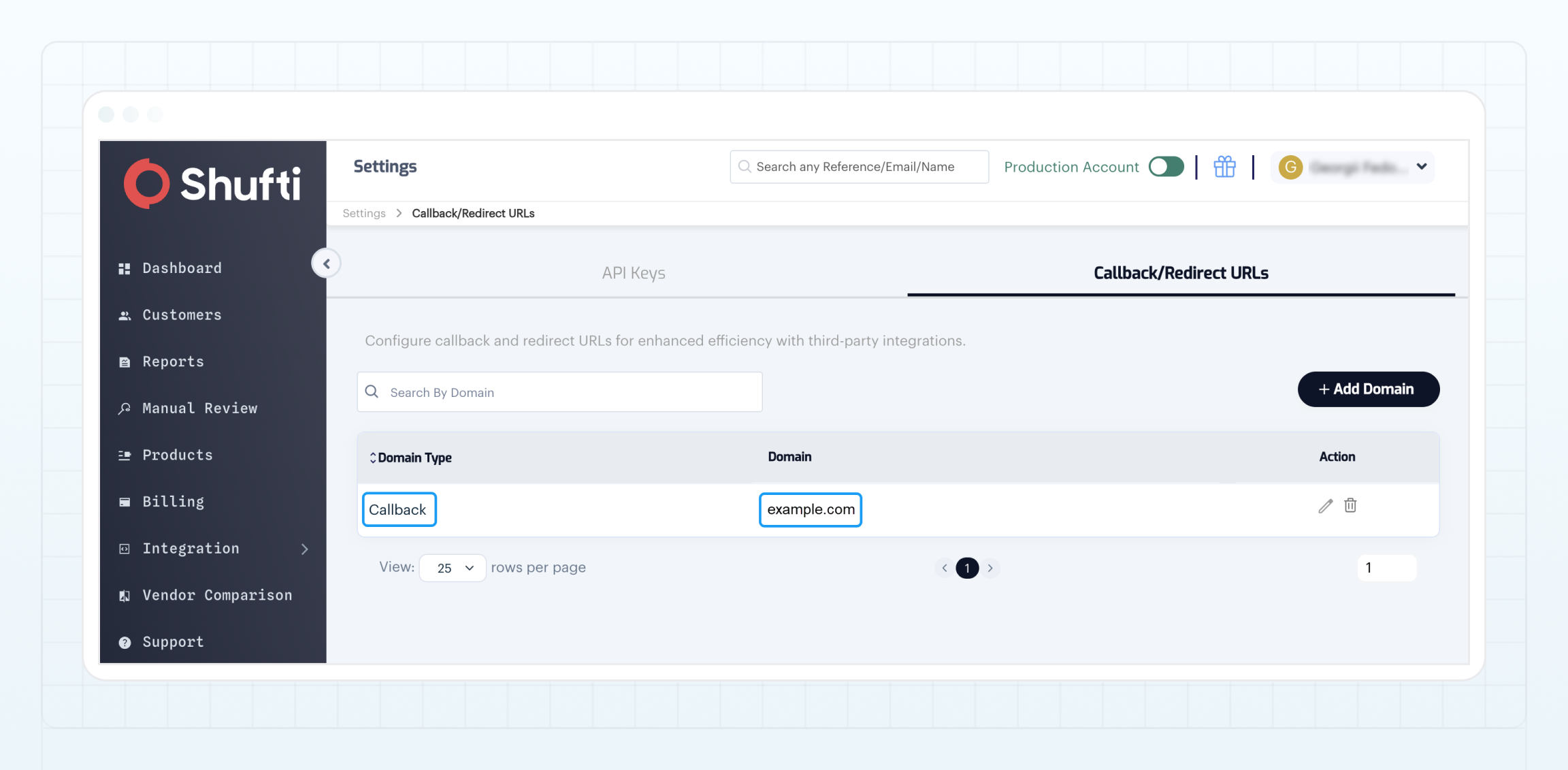The height and width of the screenshot is (770, 1568).
Task: Click the Support question mark icon
Action: [x=125, y=641]
